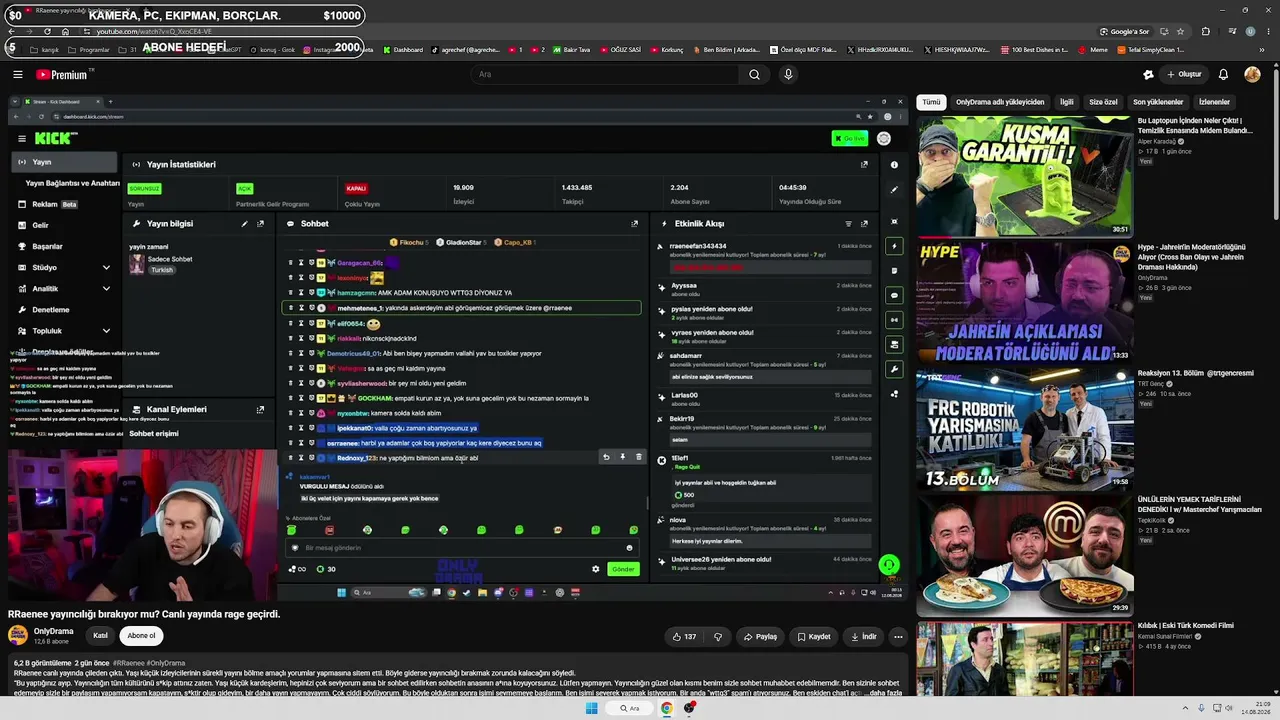Open the OĞUZ SASİ bookmark
The image size is (1280, 720).
tap(621, 49)
